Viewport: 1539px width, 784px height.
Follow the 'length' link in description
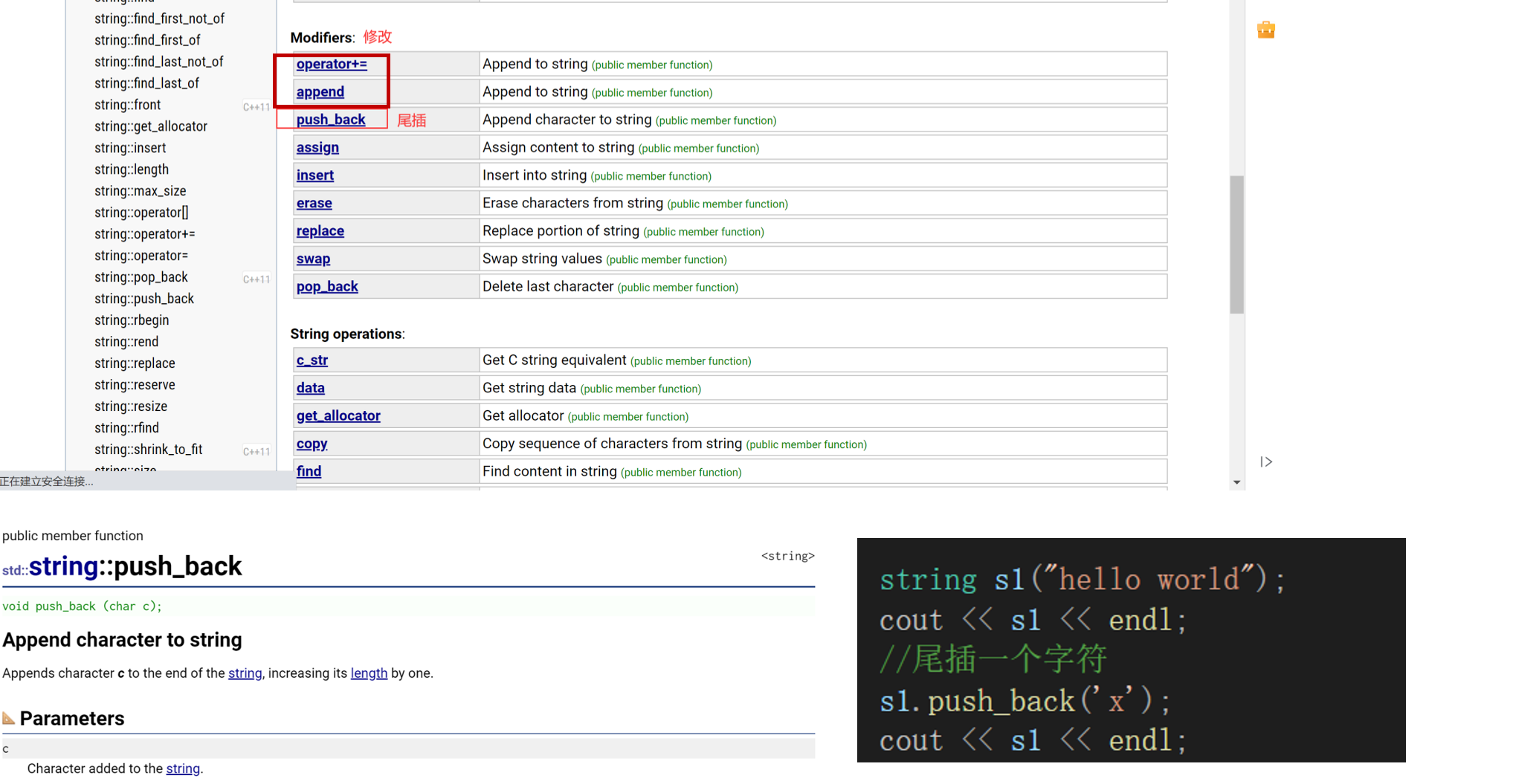pyautogui.click(x=369, y=673)
